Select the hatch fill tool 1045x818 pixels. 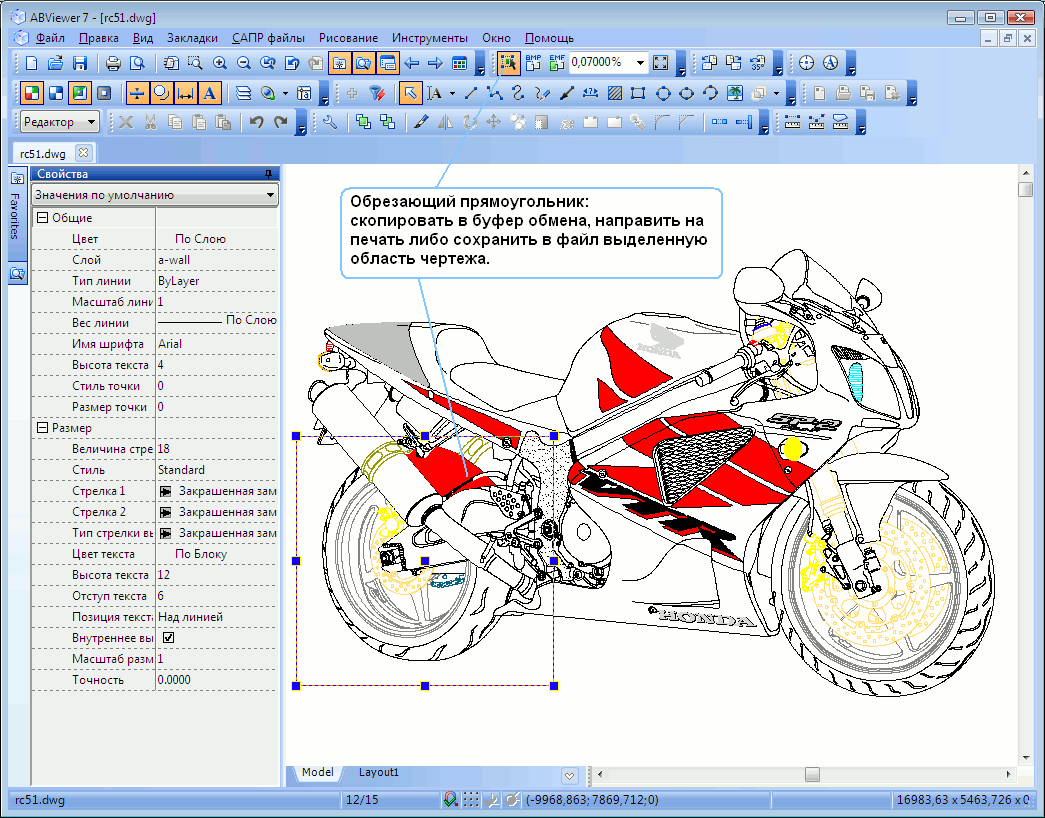[614, 93]
